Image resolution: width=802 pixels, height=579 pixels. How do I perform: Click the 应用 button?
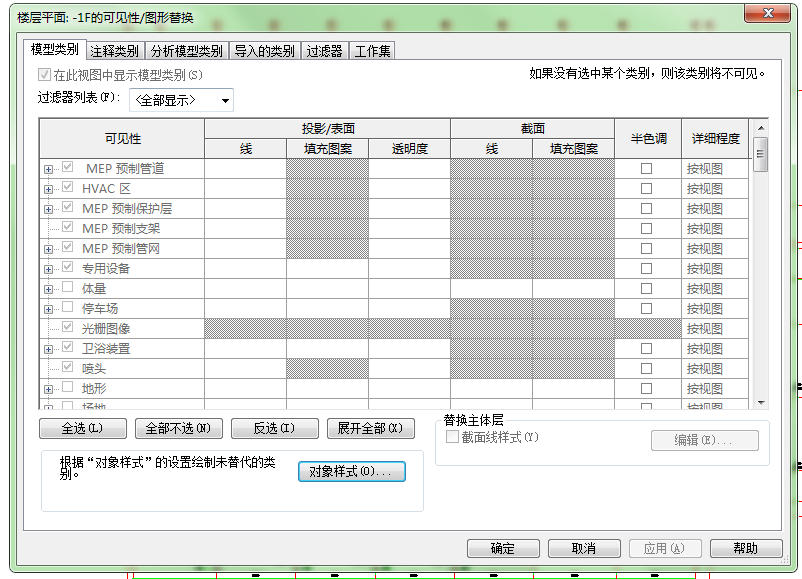(x=665, y=549)
